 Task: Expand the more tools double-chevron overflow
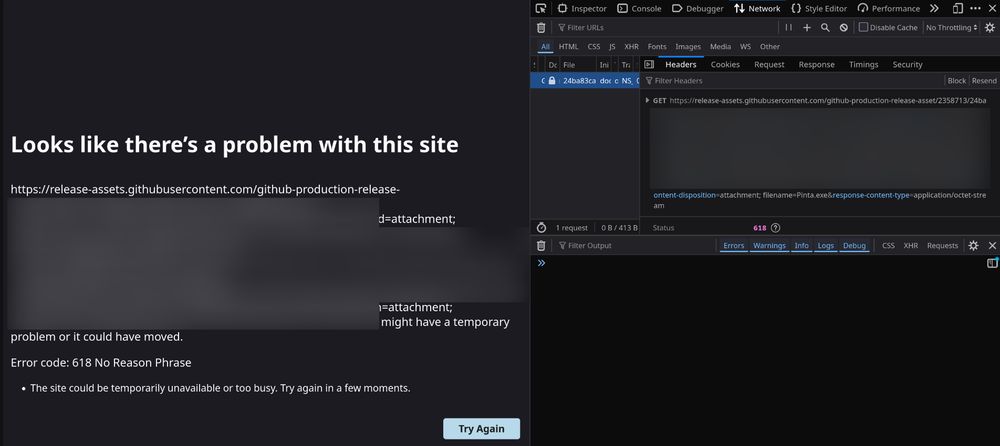(x=934, y=8)
